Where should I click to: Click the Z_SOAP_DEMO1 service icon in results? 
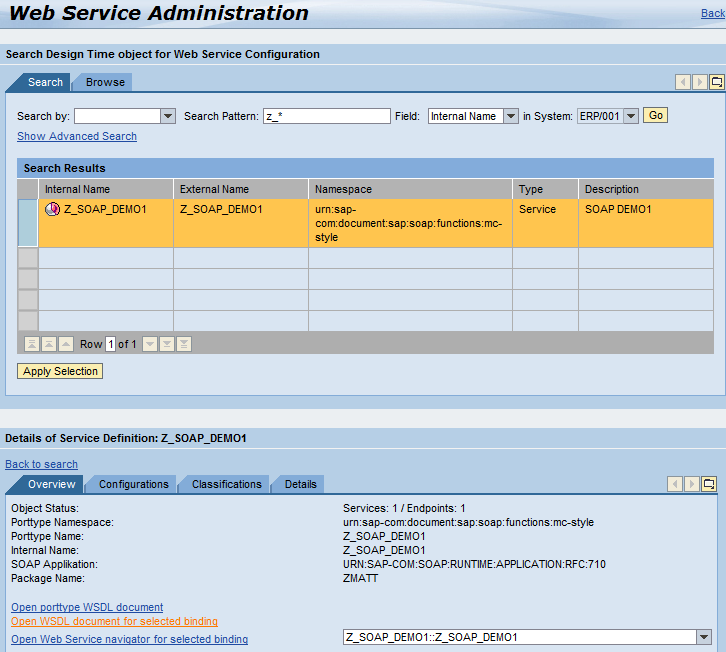click(53, 210)
